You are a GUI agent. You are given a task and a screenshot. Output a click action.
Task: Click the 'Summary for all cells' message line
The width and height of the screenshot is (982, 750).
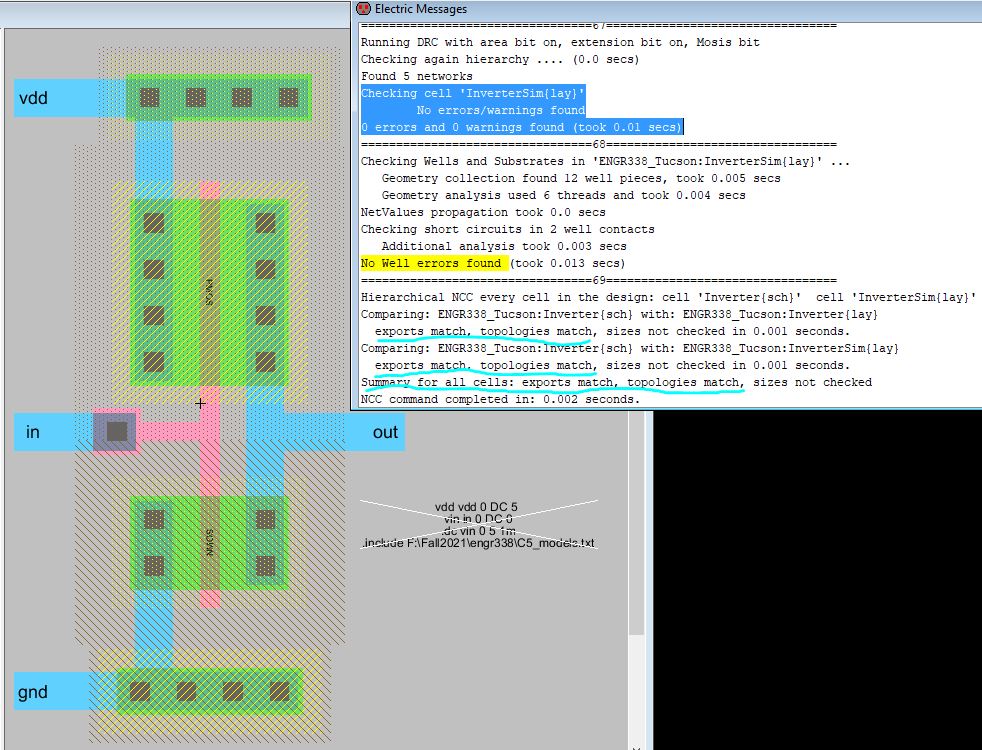(x=551, y=382)
